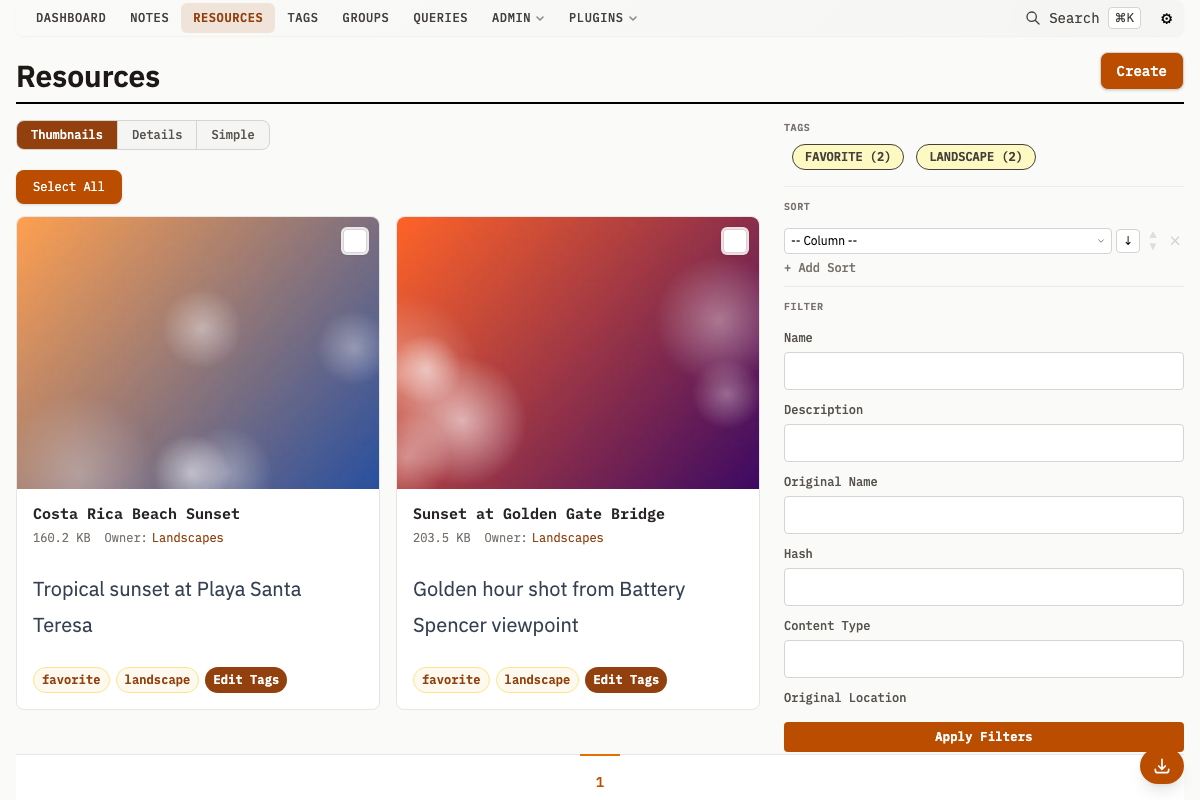The width and height of the screenshot is (1200, 800).
Task: Open the settings gear icon
Action: (1166, 18)
